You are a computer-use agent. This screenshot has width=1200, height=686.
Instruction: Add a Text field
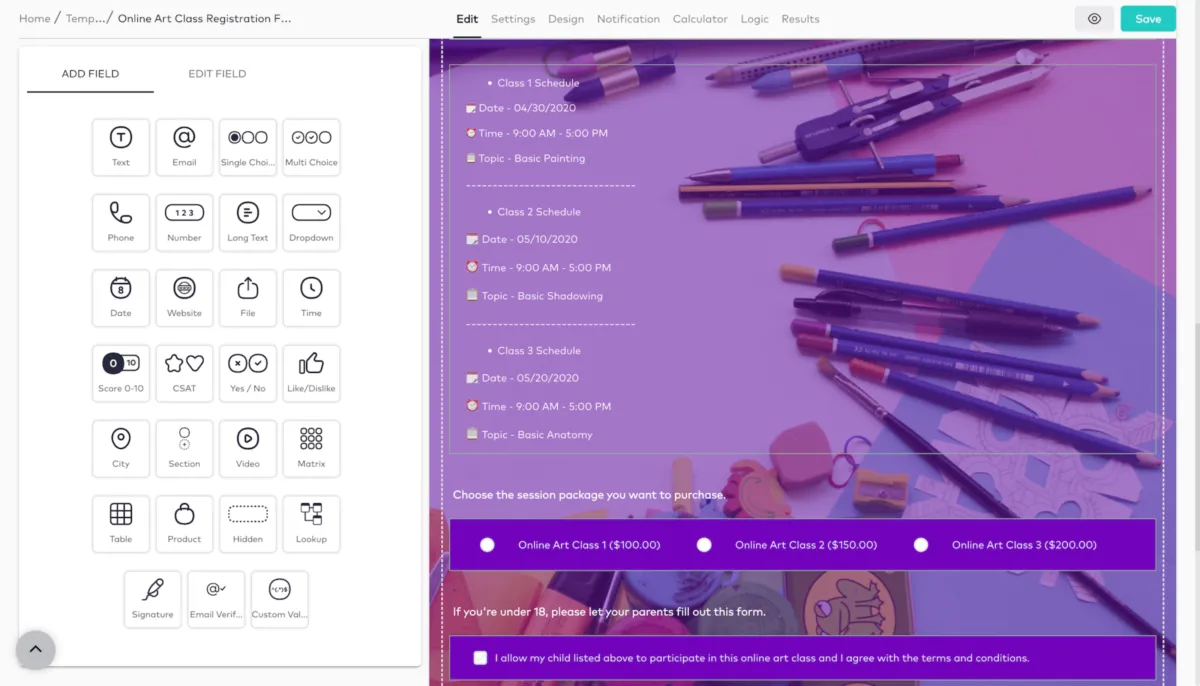pos(121,147)
